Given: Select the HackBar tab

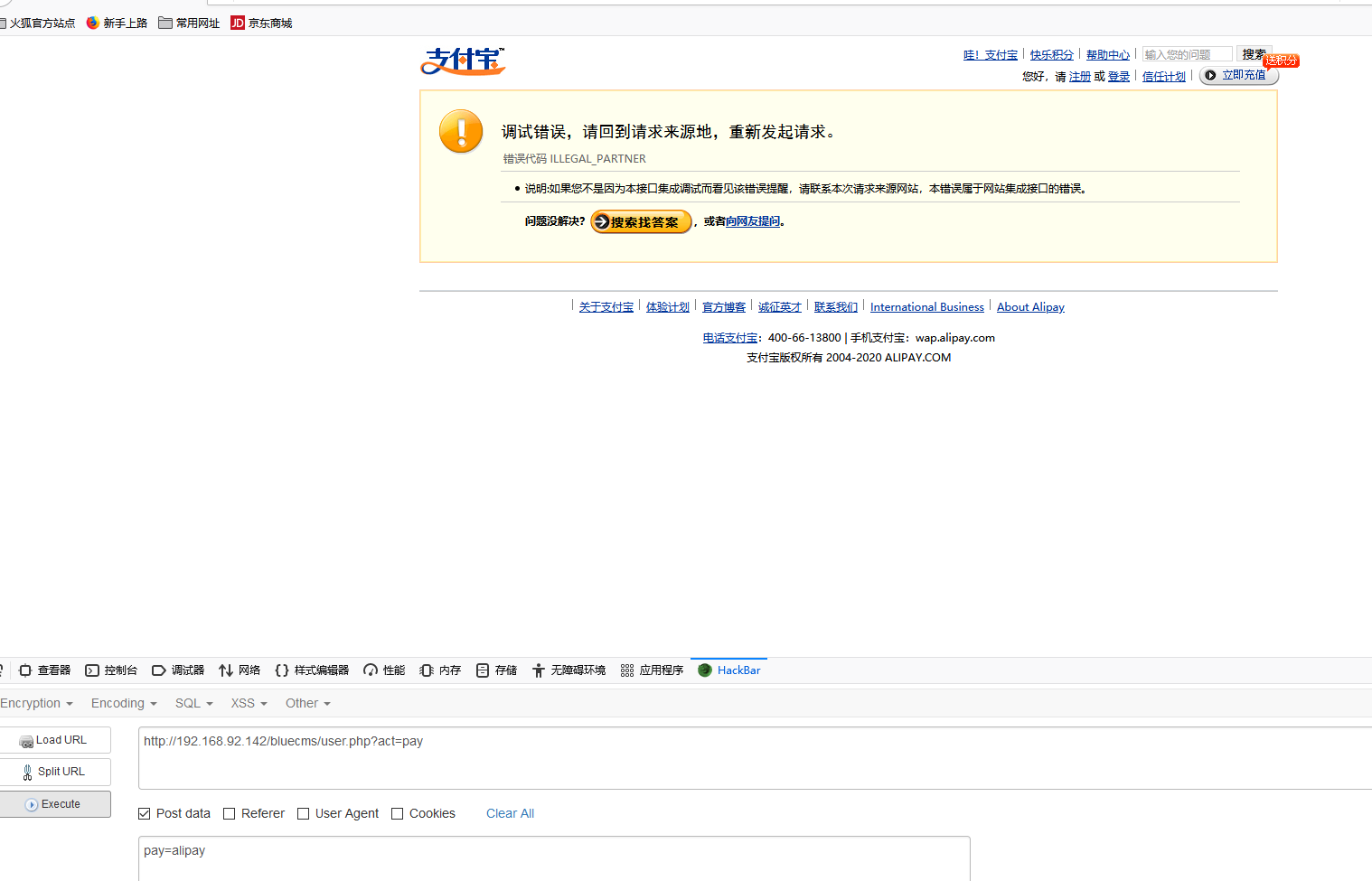Looking at the screenshot, I should (x=729, y=670).
